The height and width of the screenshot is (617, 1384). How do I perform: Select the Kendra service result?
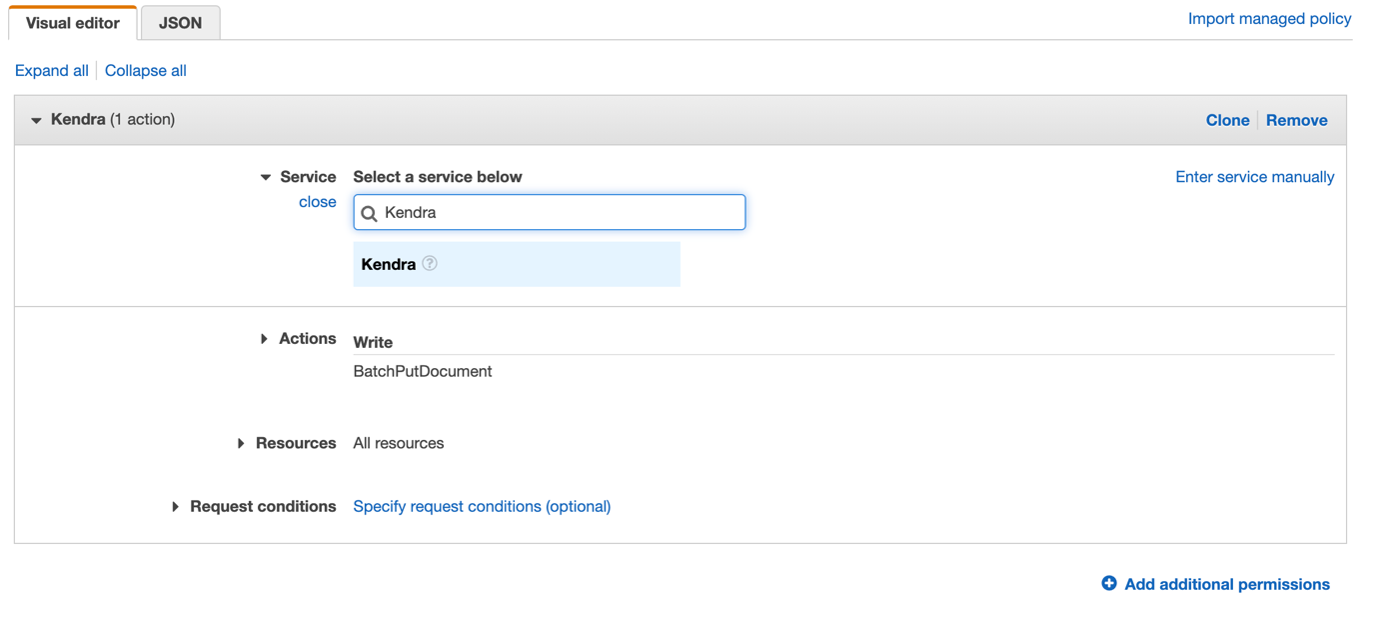point(516,264)
